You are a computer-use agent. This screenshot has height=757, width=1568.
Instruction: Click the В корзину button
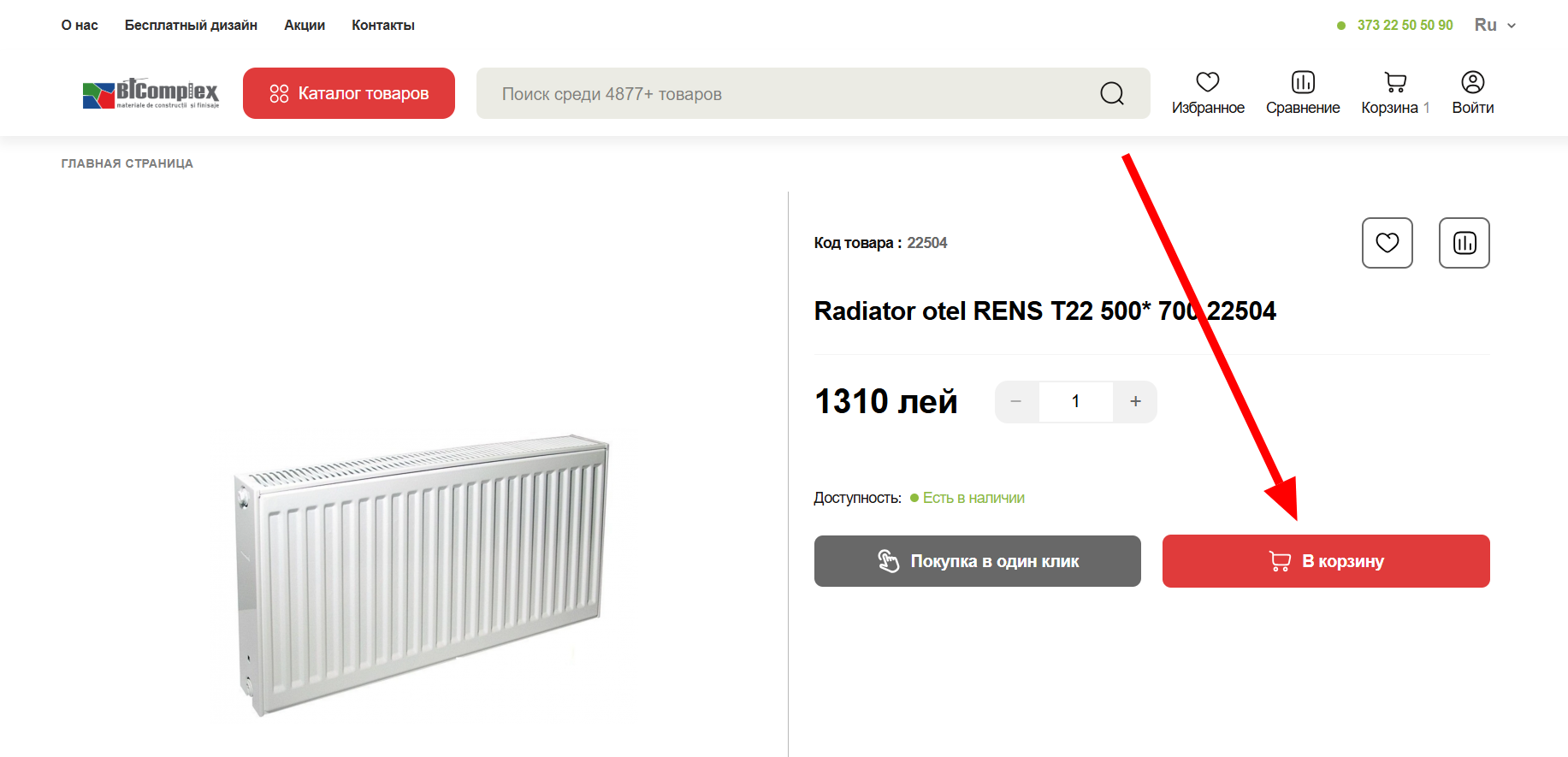[x=1326, y=561]
